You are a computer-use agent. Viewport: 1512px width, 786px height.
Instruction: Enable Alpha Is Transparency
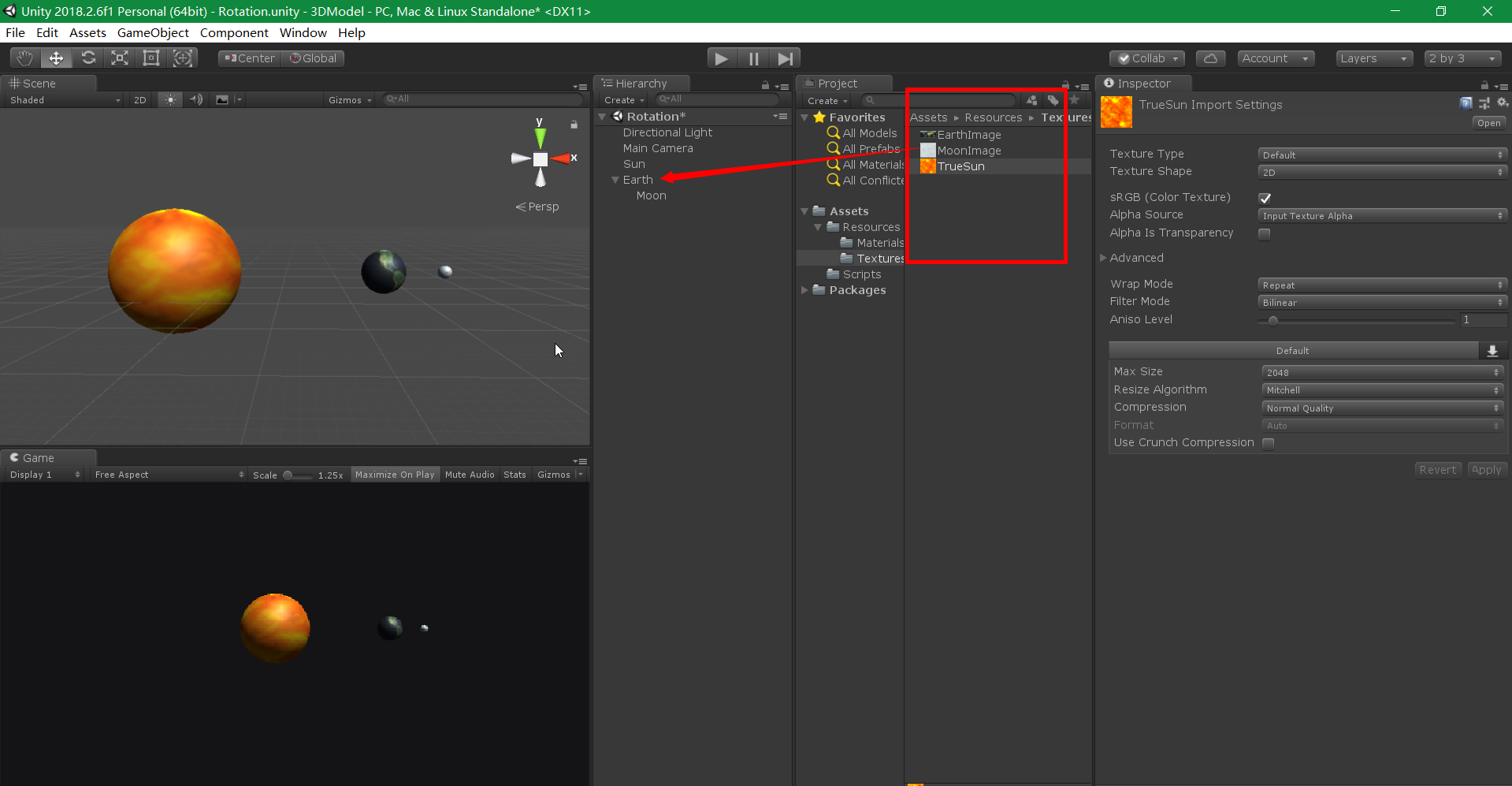tap(1264, 233)
